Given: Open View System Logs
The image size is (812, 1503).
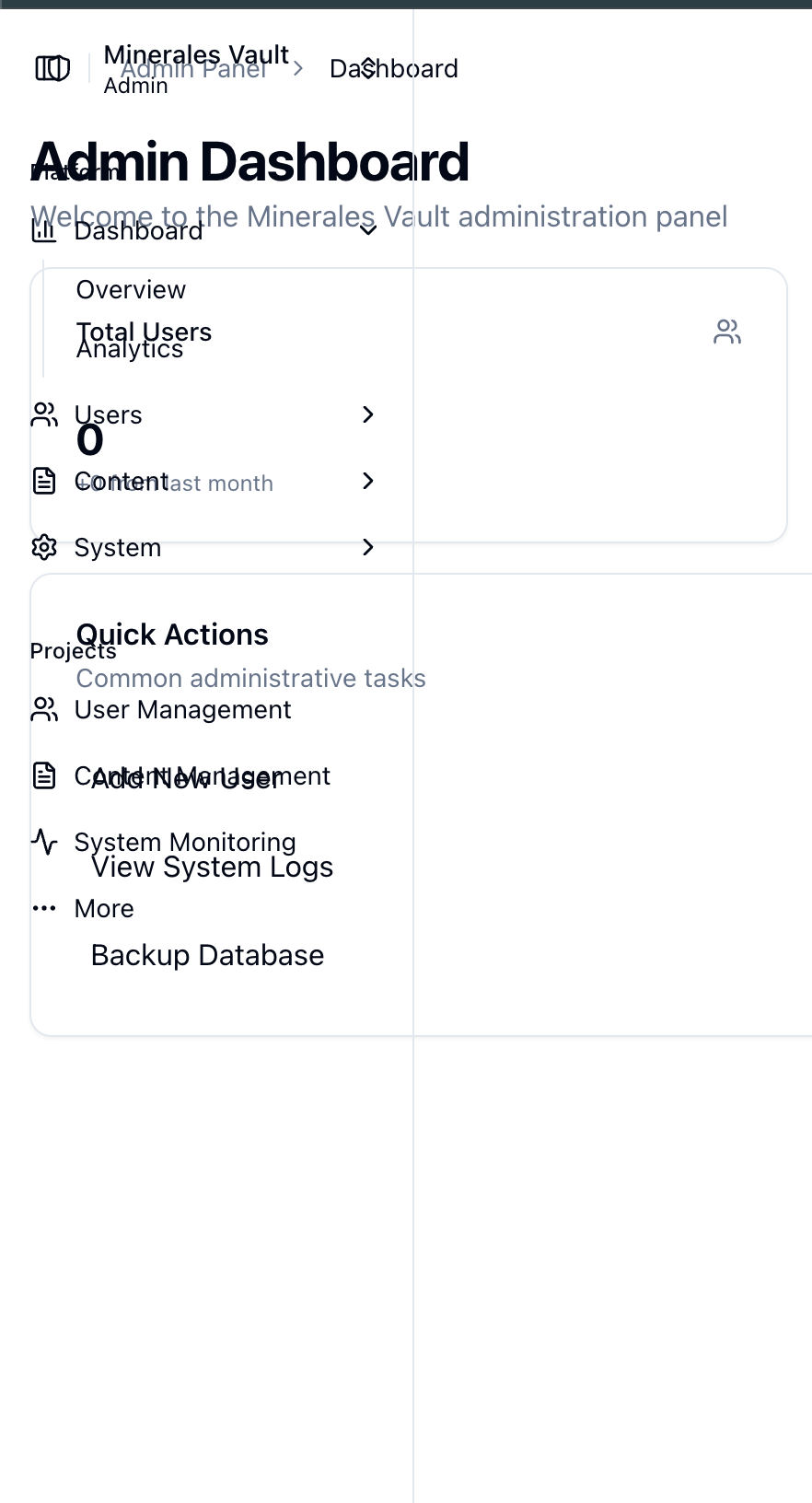Looking at the screenshot, I should [212, 867].
